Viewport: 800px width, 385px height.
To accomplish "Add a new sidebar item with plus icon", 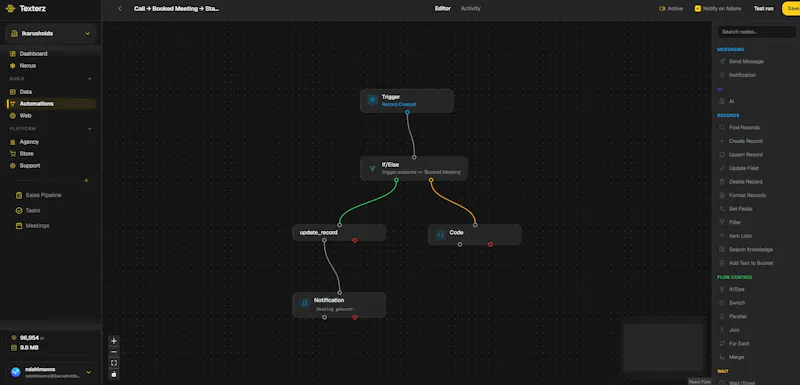I will point(86,181).
